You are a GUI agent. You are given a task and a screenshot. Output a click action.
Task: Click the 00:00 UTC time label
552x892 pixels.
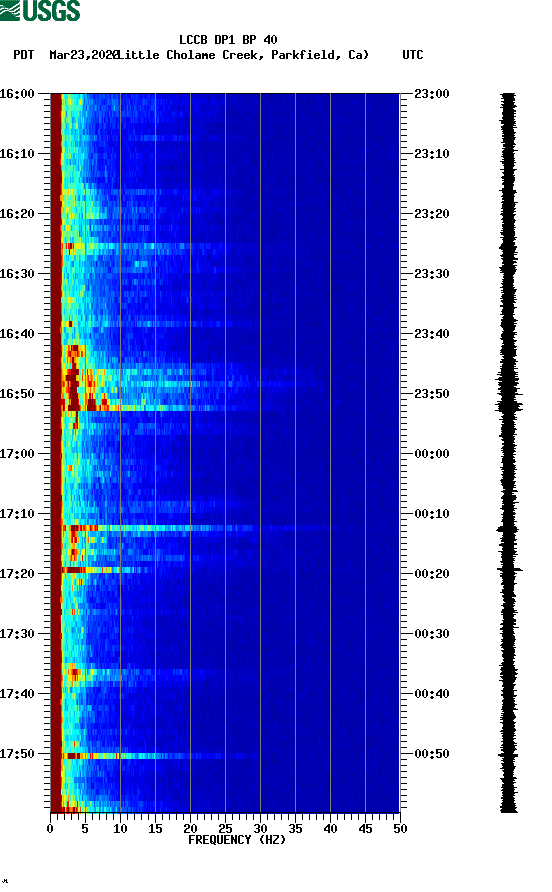(432, 454)
